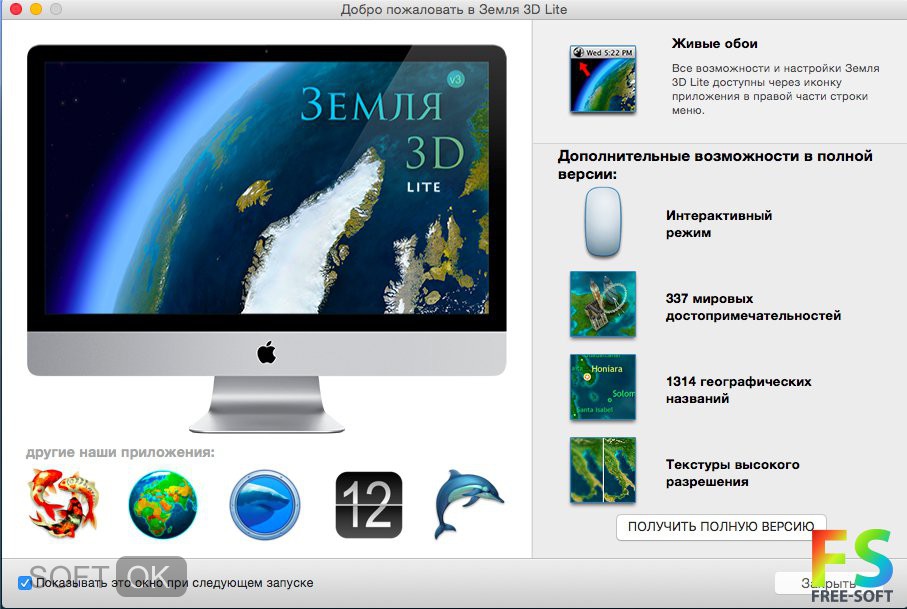Click the landmarks icon for 337 достопримечательностей
The image size is (907, 609).
603,304
